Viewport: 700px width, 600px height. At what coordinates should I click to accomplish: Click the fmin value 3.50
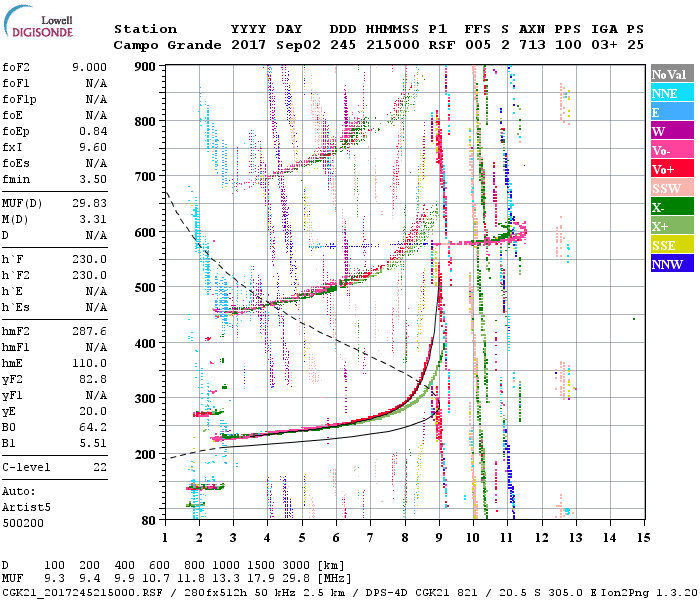(93, 179)
